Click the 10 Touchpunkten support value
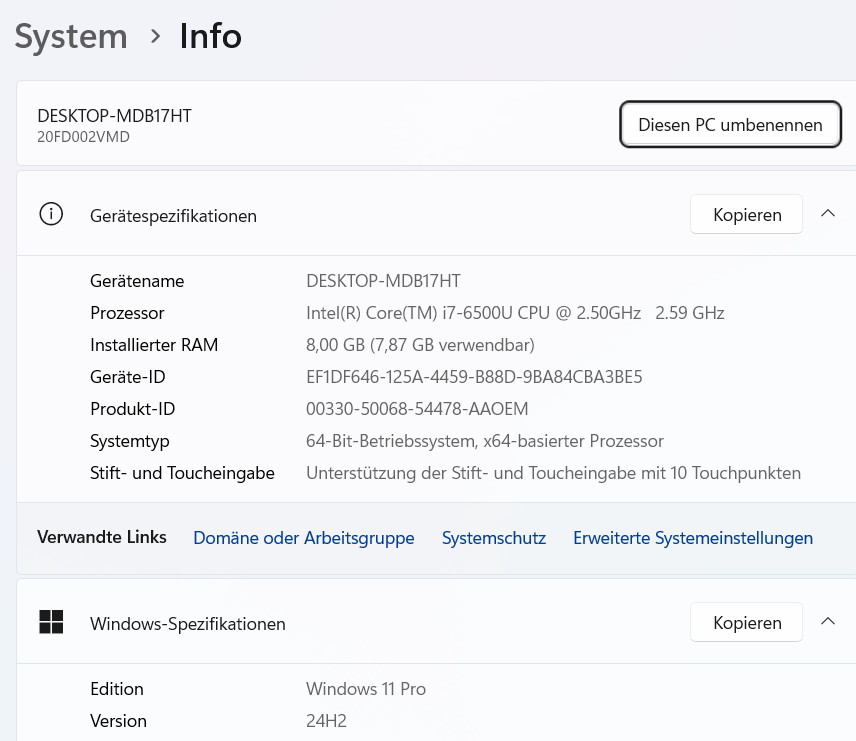 (x=554, y=473)
